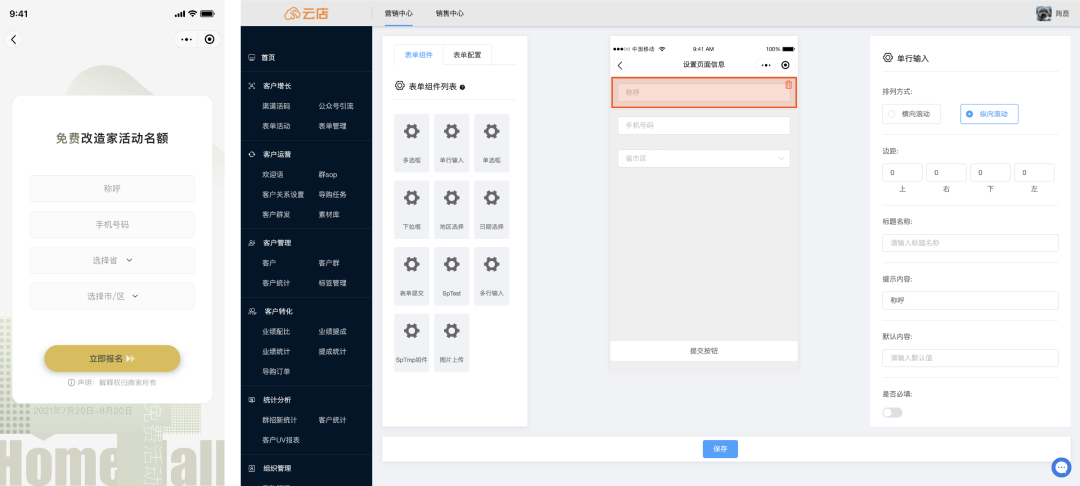Open 业绩配比 in the sidebar
The height and width of the screenshot is (486, 1080).
point(276,332)
